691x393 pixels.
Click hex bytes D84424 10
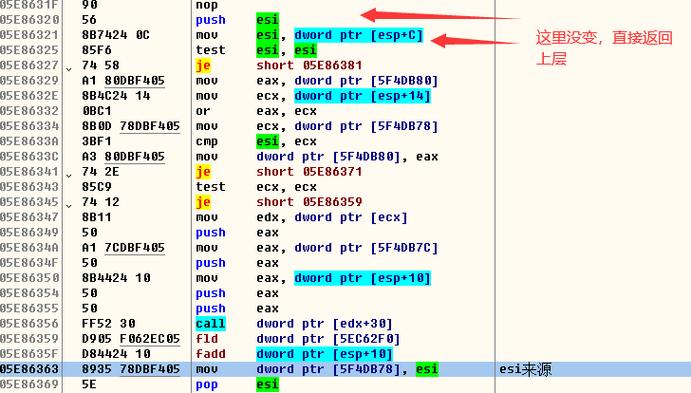[116, 354]
